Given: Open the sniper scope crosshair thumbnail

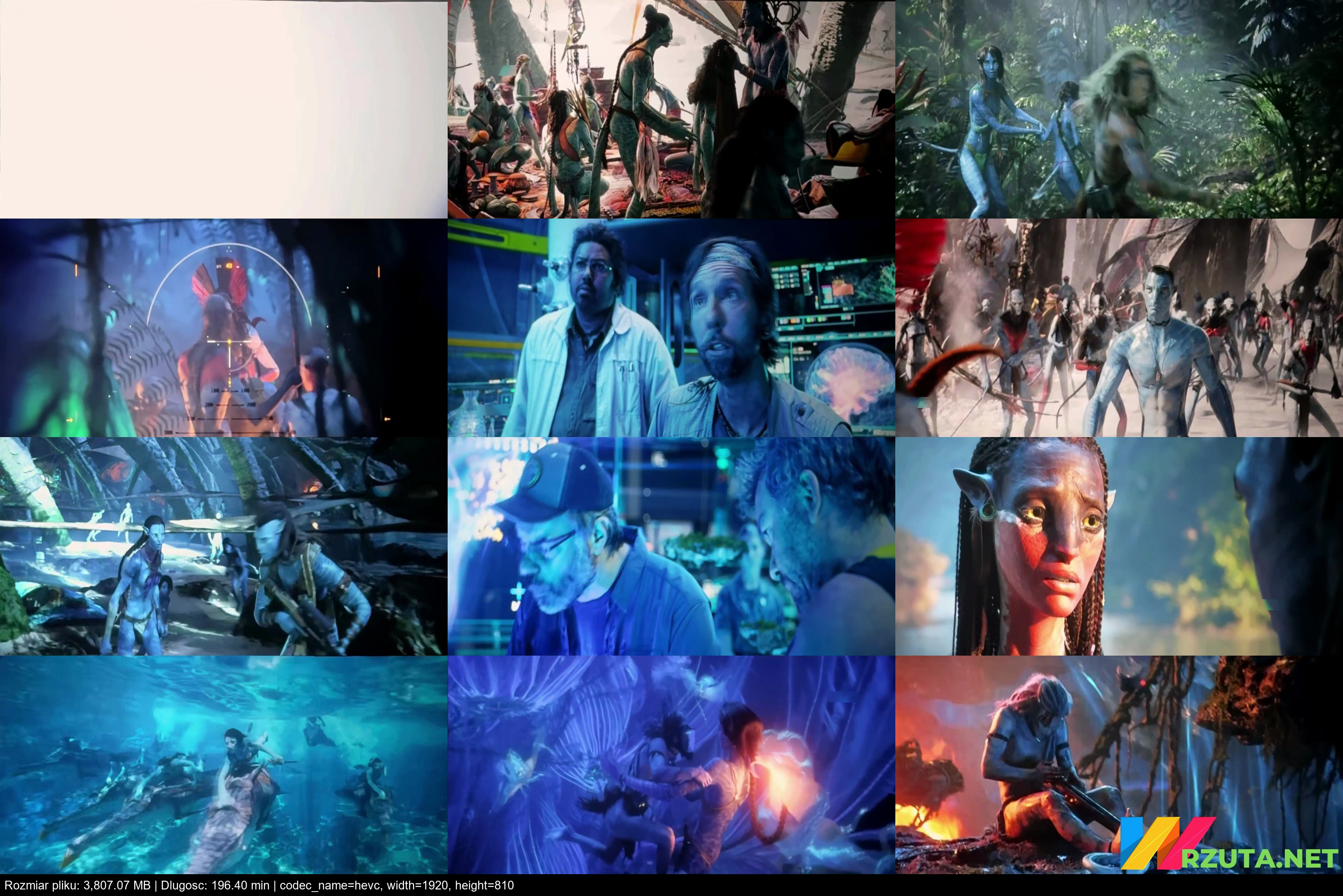Looking at the screenshot, I should click(223, 327).
